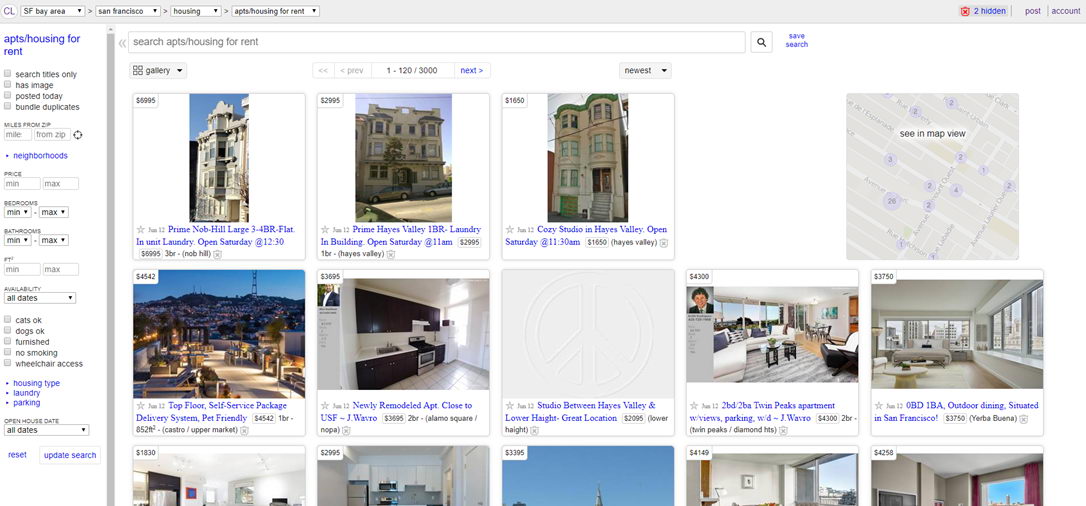The width and height of the screenshot is (1086, 506).
Task: Star the Newly Remodeled Apt listing
Action: (x=325, y=406)
